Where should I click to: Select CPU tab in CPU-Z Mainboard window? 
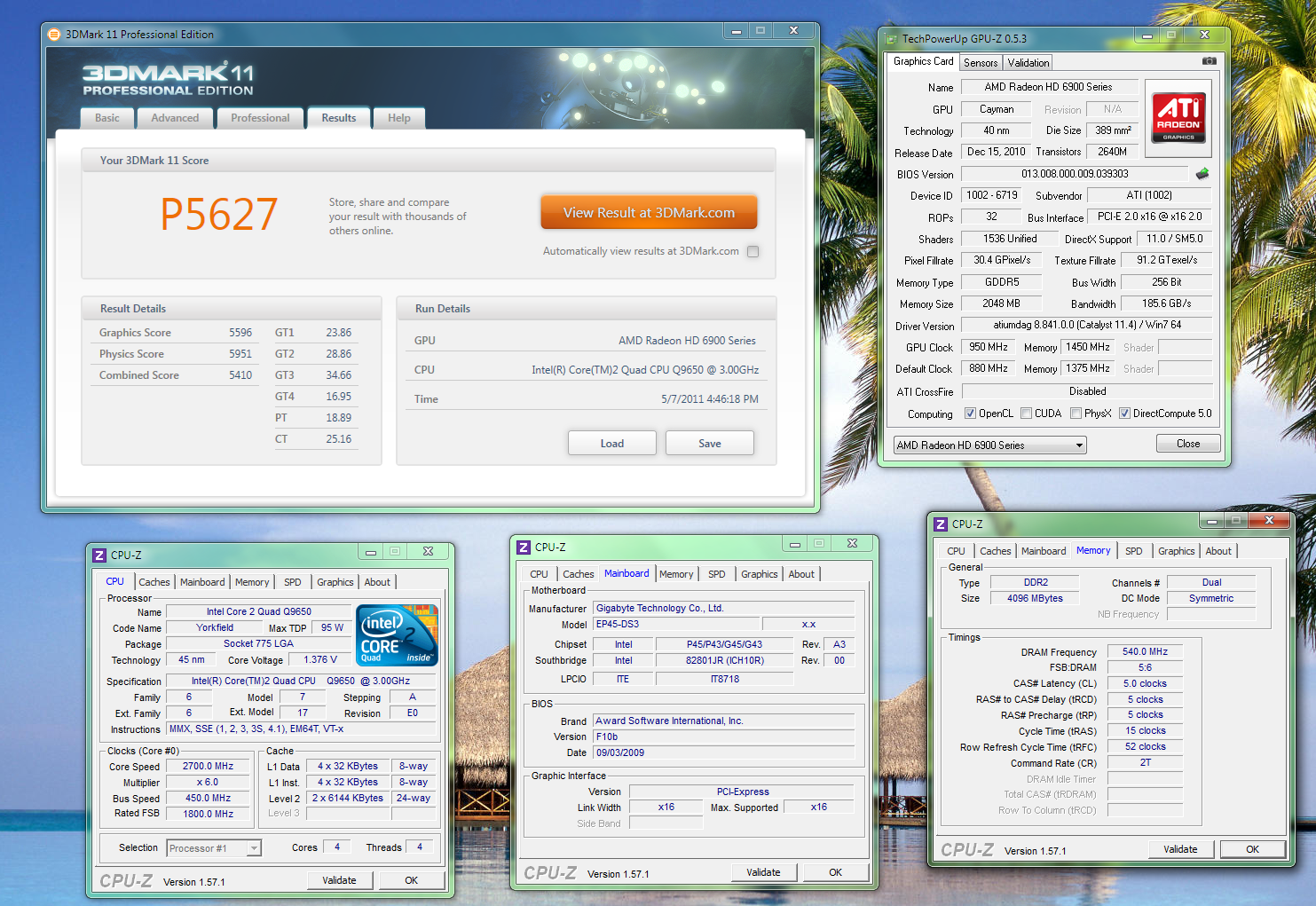539,574
